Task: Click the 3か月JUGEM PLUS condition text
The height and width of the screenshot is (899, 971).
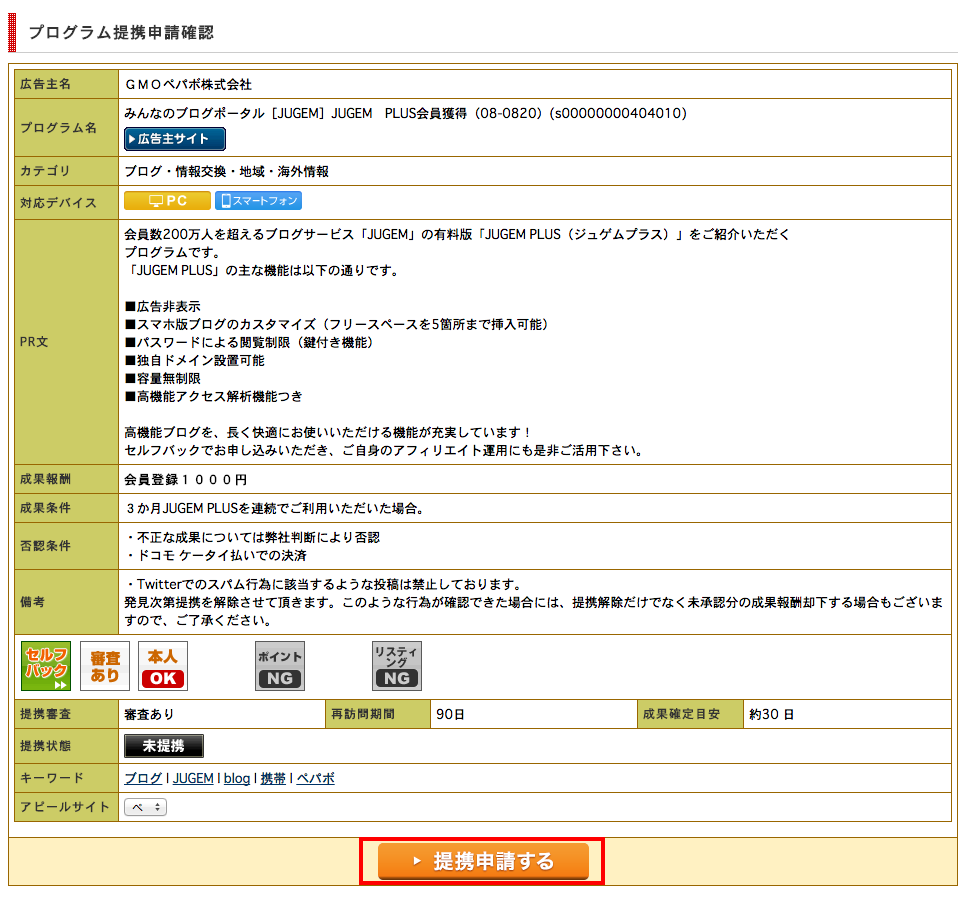Action: tap(275, 508)
